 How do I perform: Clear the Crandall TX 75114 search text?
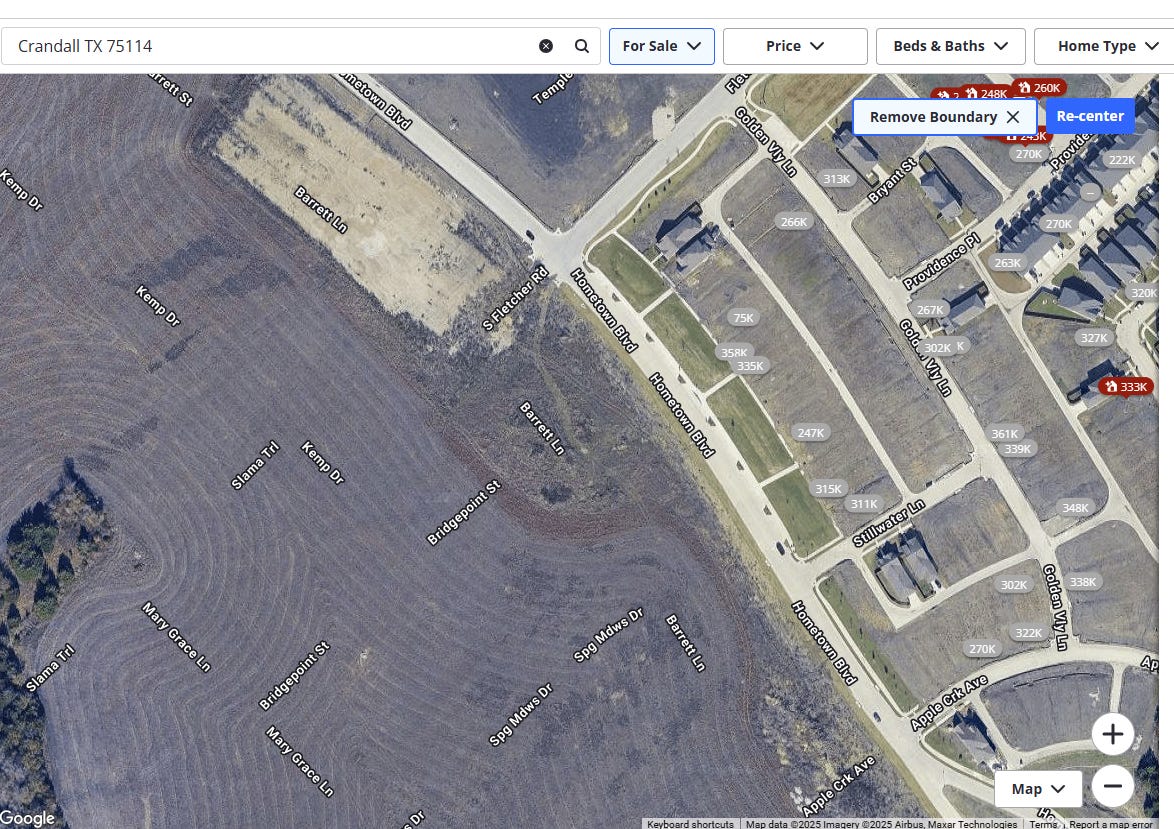pyautogui.click(x=546, y=46)
